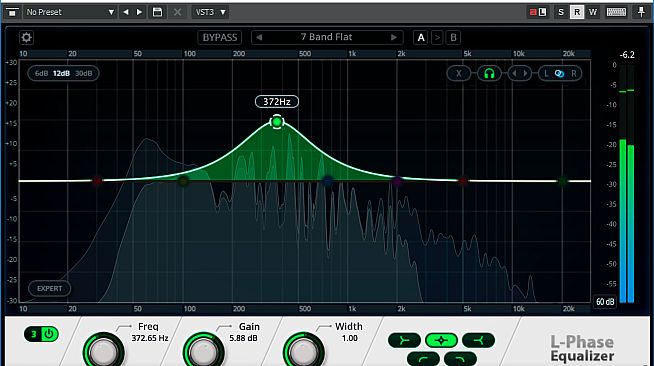Click the output level meter bars
The width and height of the screenshot is (654, 366).
tap(627, 183)
